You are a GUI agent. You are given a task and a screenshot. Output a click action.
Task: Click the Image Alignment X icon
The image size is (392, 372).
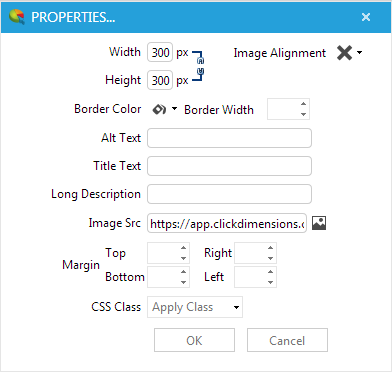coord(344,53)
